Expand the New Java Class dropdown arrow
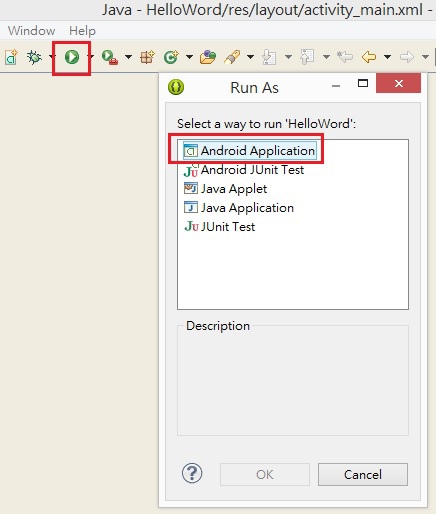Viewport: 436px width, 514px height. pos(189,57)
